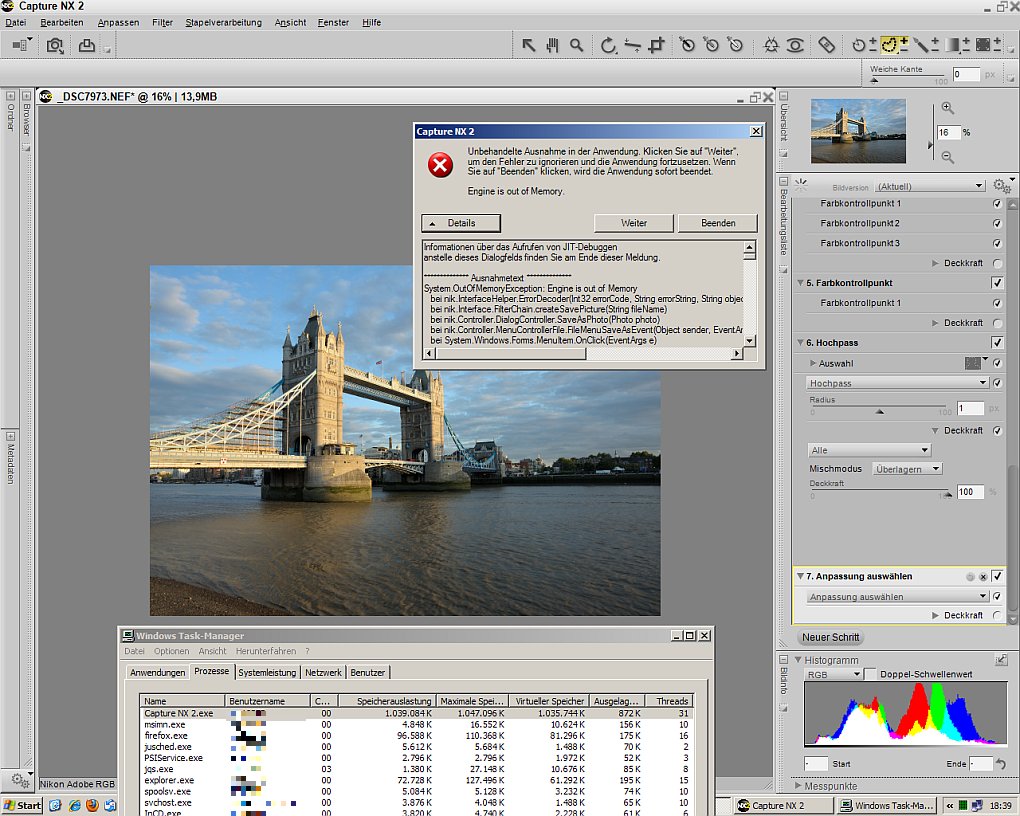
Task: Open the RGB histogram channel dropdown
Action: point(833,674)
